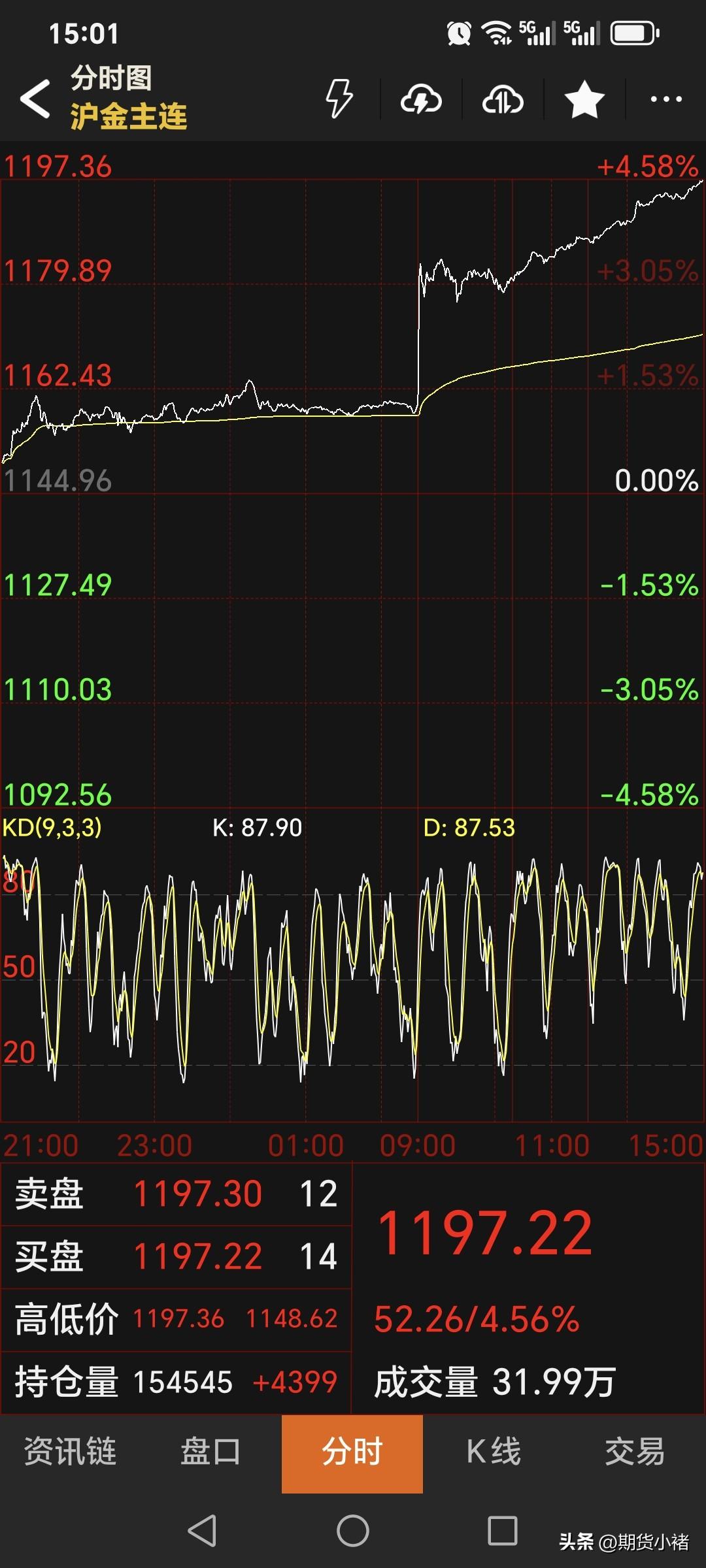Tap the +4399 open interest change
The height and width of the screenshot is (1568, 706).
click(x=295, y=1382)
